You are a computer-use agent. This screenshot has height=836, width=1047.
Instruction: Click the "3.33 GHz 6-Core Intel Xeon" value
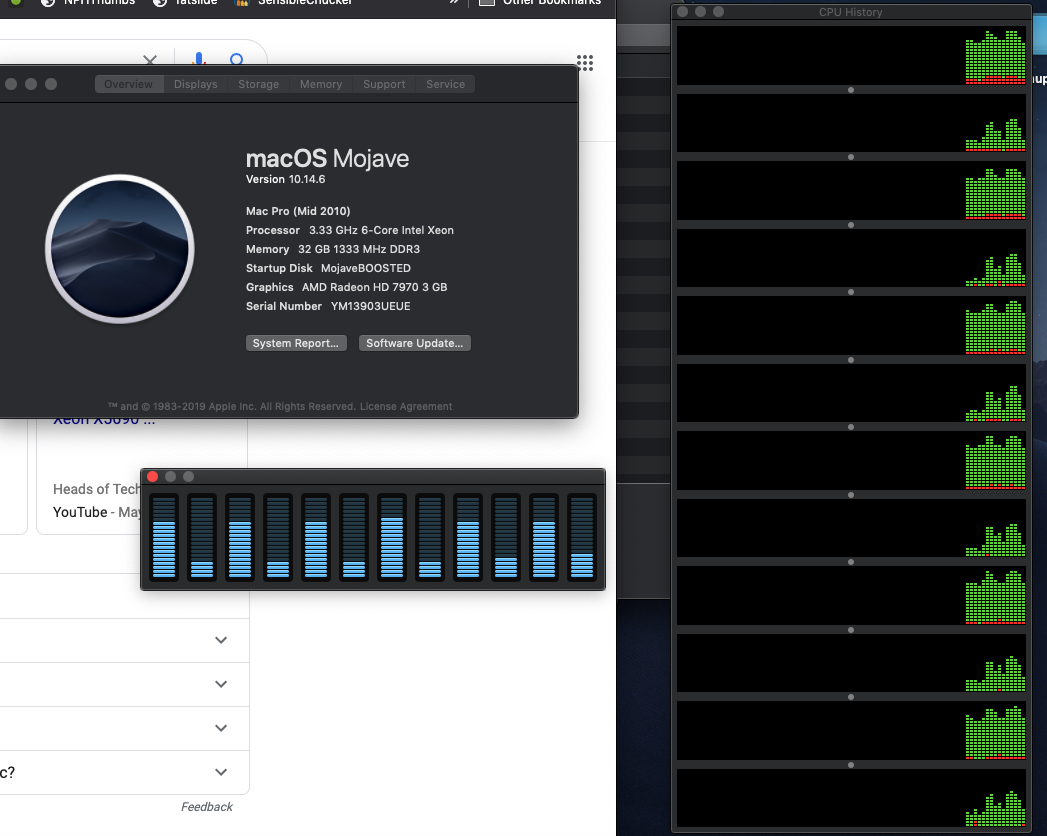[381, 230]
